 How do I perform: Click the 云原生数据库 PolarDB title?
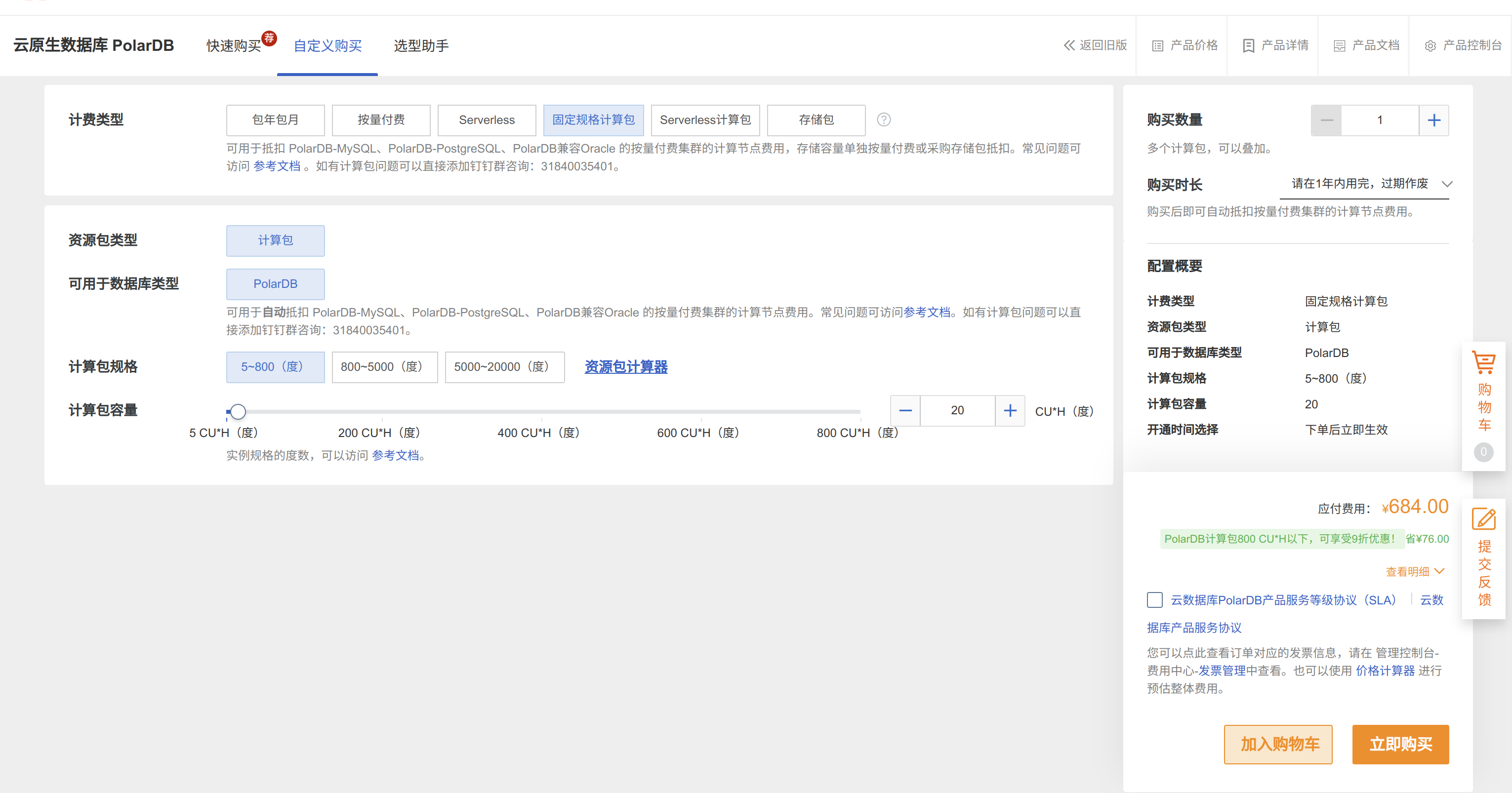pos(93,45)
